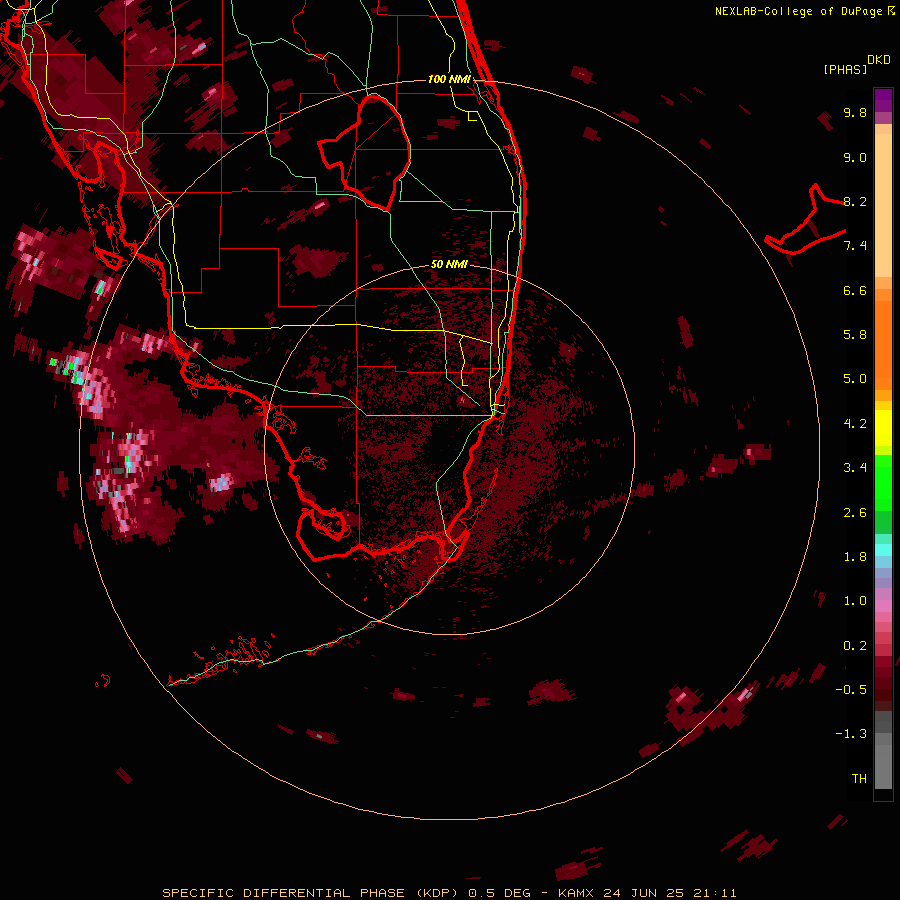Click the 3.4 legend value
The height and width of the screenshot is (900, 900).
[x=855, y=468]
